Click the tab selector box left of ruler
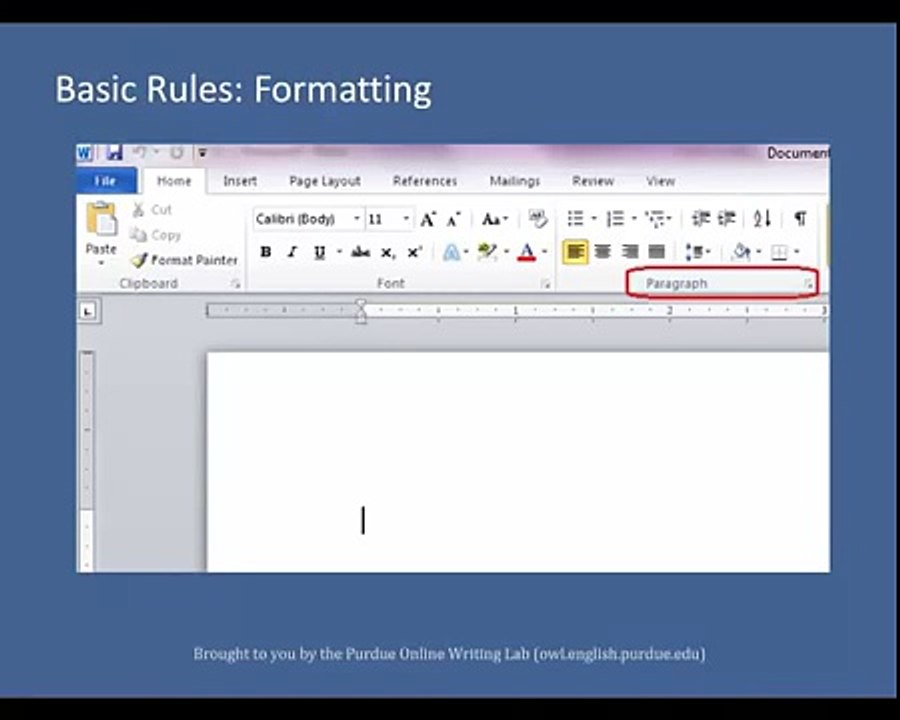This screenshot has width=900, height=720. pyautogui.click(x=88, y=311)
